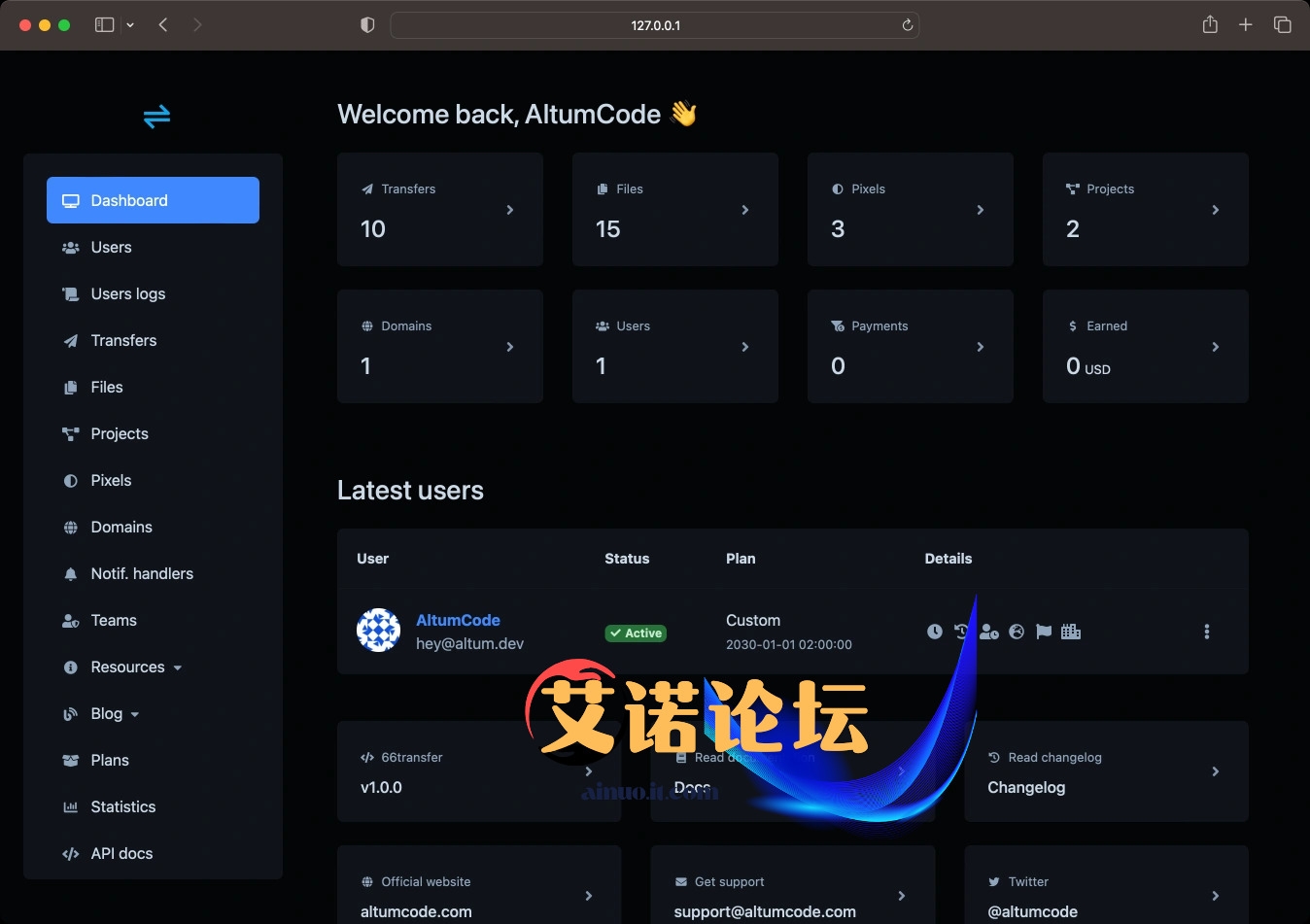The image size is (1310, 924).
Task: Click hey@altum.dev email text
Action: coord(470,643)
